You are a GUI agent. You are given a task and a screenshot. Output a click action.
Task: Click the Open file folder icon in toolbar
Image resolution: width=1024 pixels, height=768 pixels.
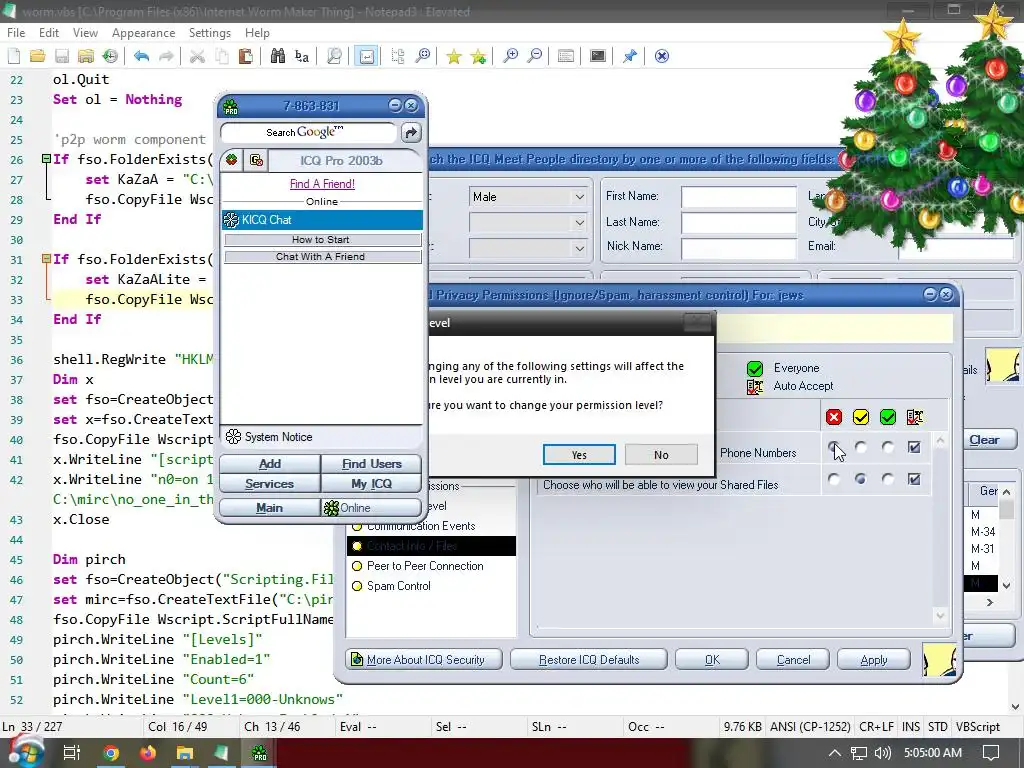click(x=37, y=56)
